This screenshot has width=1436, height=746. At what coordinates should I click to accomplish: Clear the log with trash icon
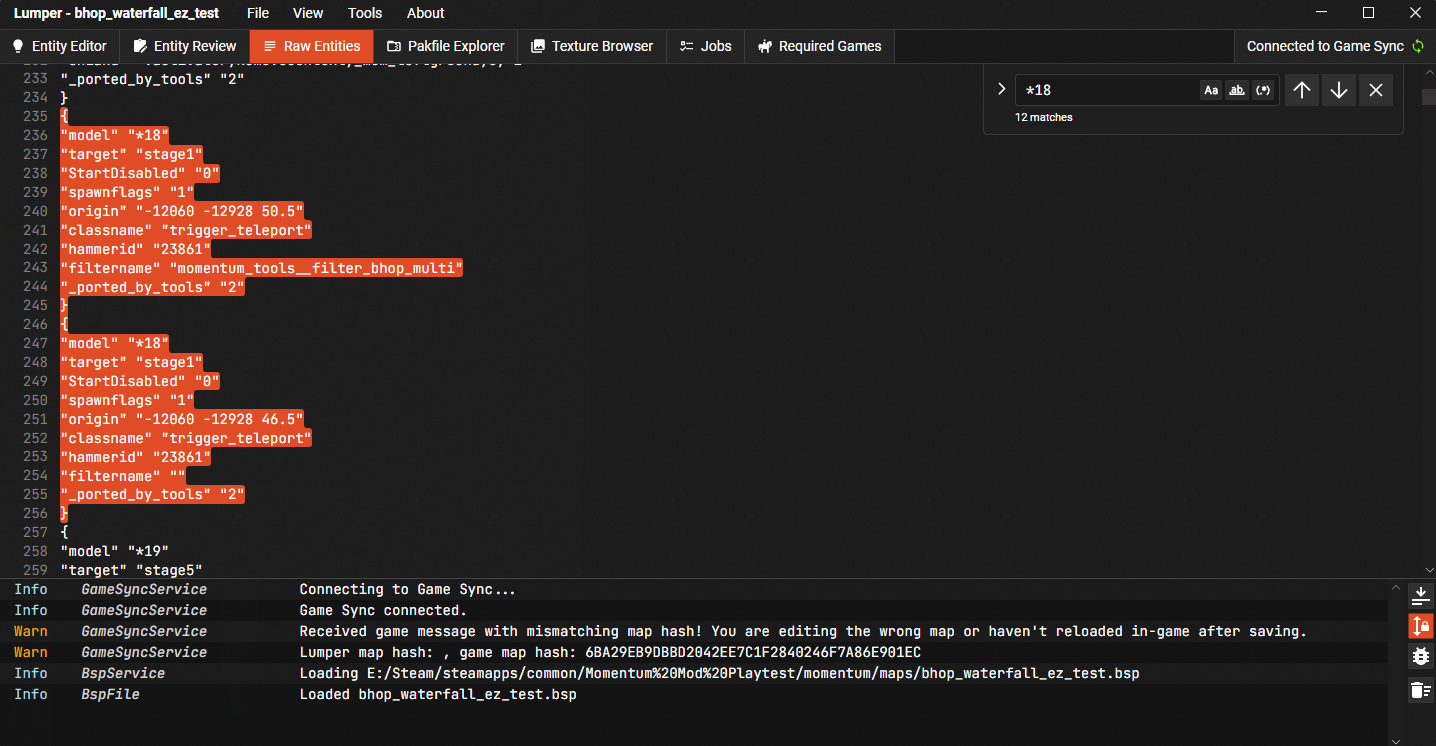1420,689
